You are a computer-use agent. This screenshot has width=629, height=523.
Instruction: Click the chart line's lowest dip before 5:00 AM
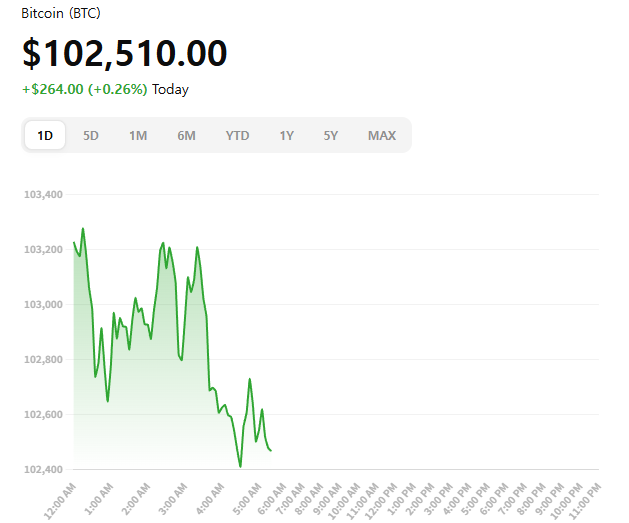pos(240,466)
